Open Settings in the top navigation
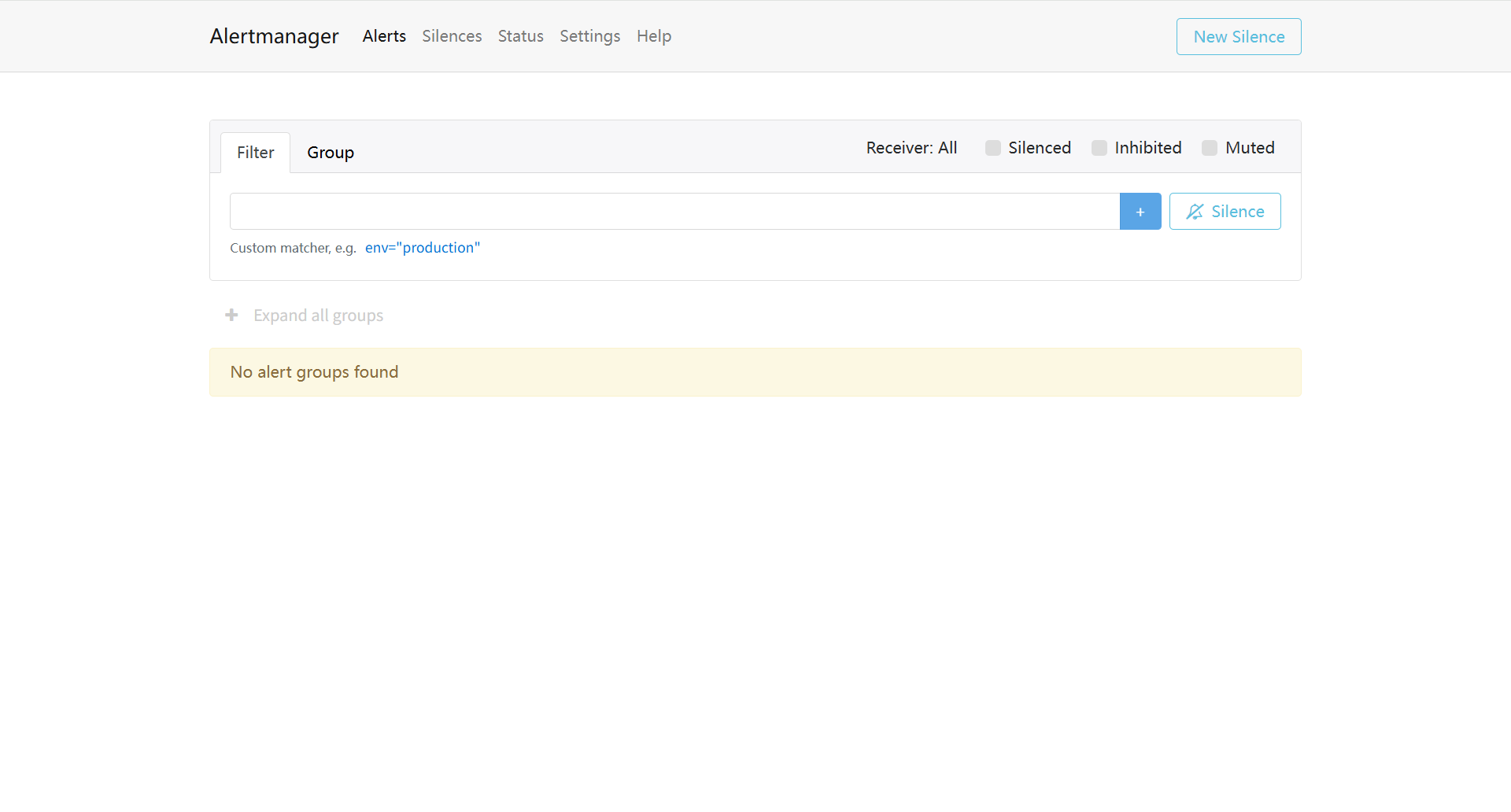The image size is (1511, 812). tap(589, 36)
